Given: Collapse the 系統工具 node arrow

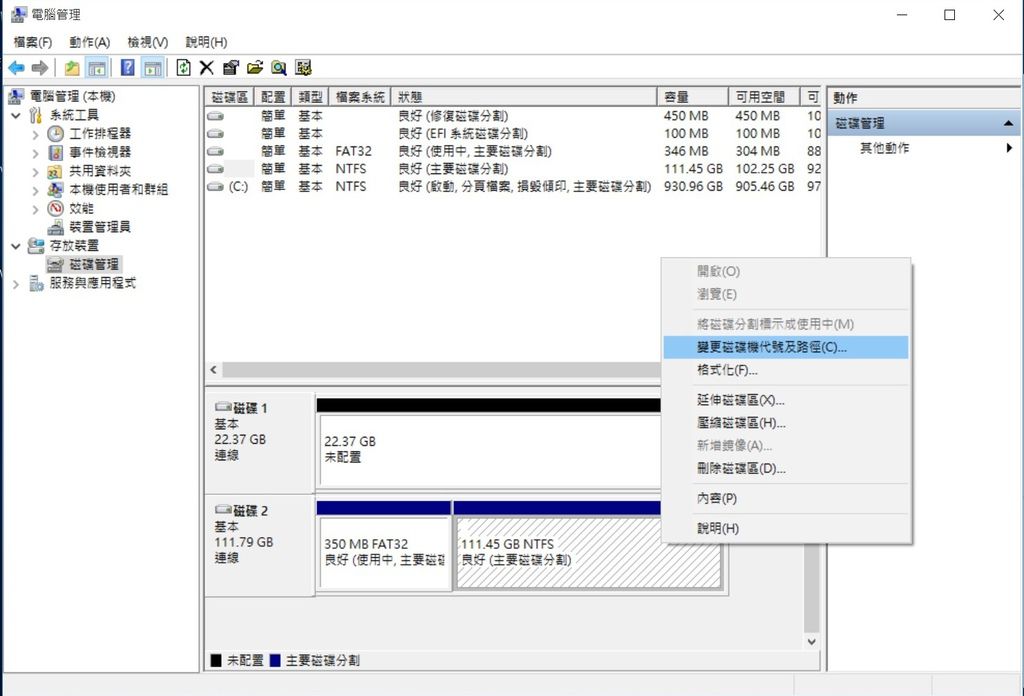Looking at the screenshot, I should (x=16, y=116).
